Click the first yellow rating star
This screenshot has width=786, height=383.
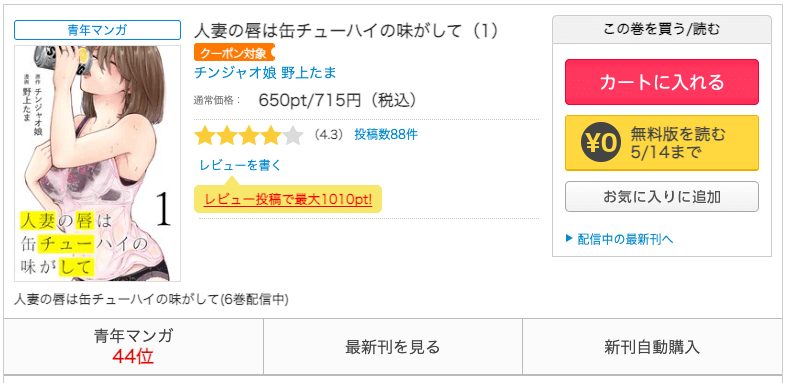coord(205,135)
